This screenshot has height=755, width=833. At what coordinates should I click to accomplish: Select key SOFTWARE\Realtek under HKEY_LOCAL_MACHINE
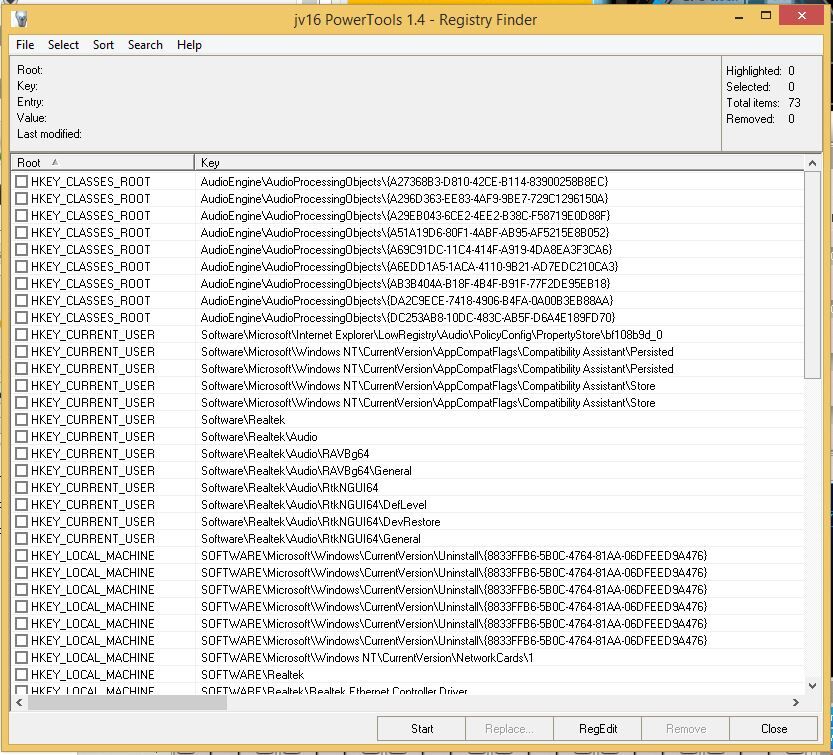pos(252,675)
